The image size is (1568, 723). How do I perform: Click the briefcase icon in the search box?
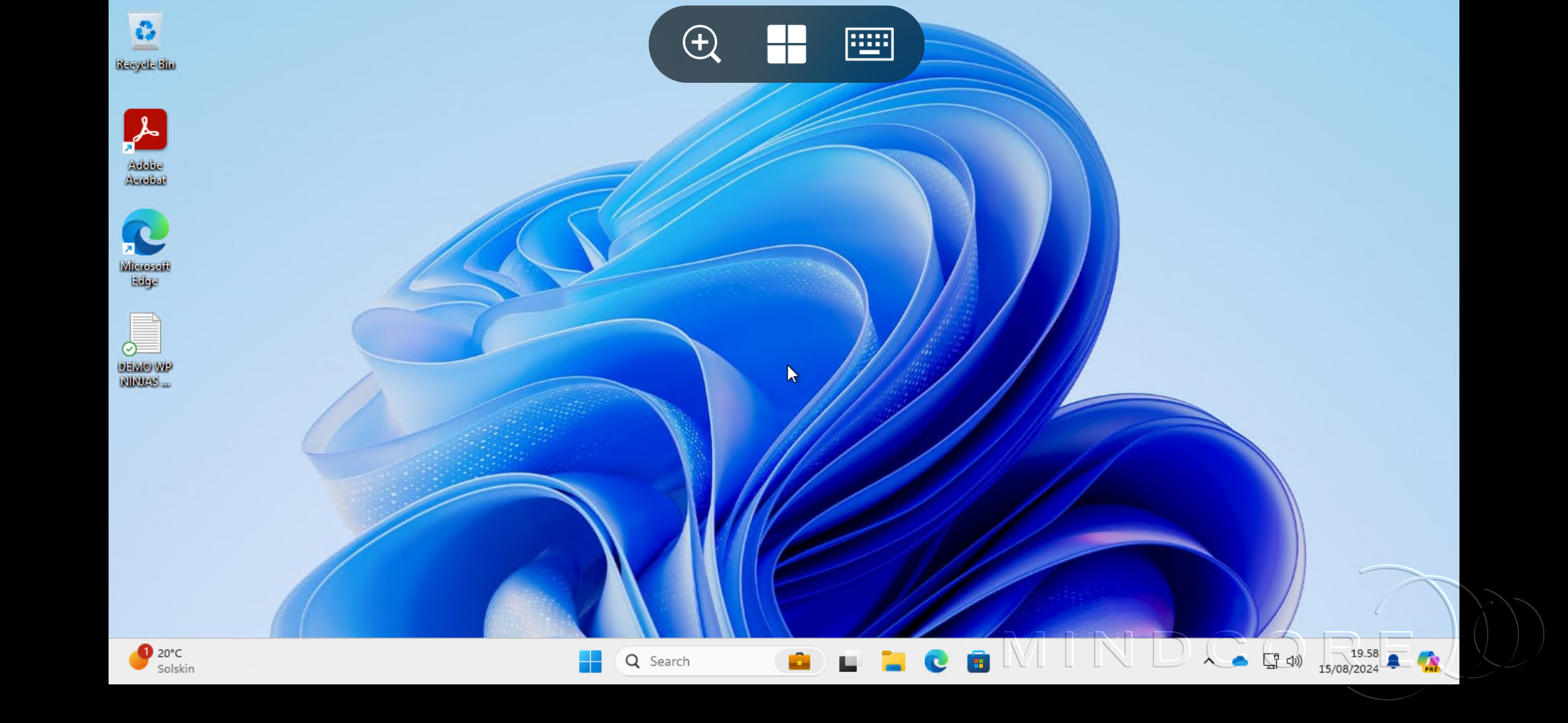(799, 661)
